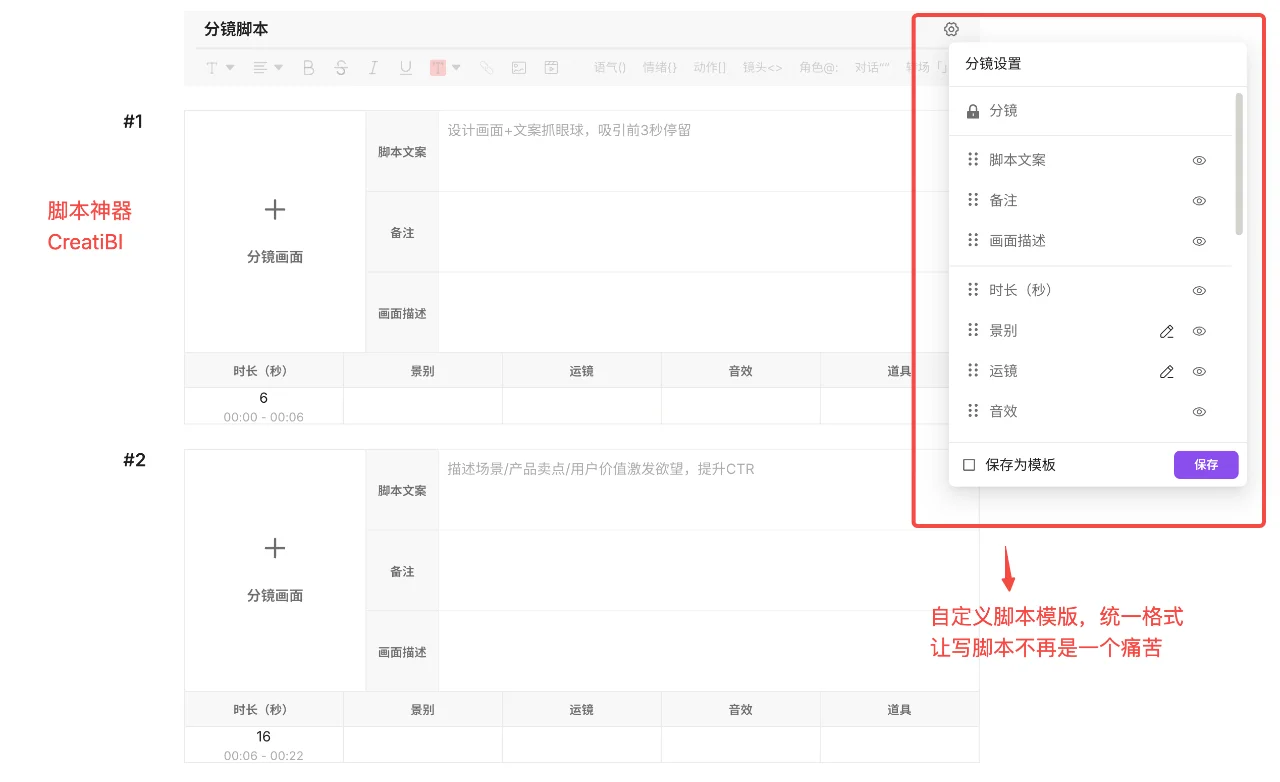Insert a link using the chain icon
1280x782 pixels.
point(487,67)
